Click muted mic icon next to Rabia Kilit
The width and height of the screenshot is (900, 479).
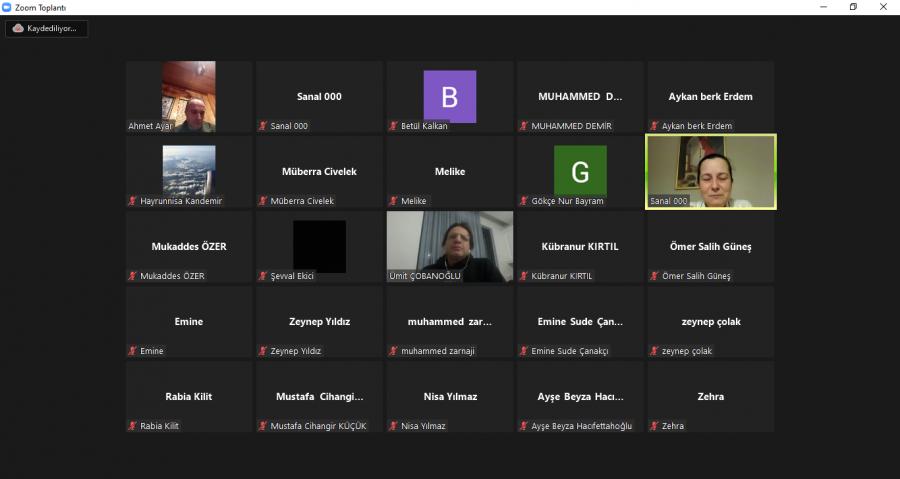point(132,426)
